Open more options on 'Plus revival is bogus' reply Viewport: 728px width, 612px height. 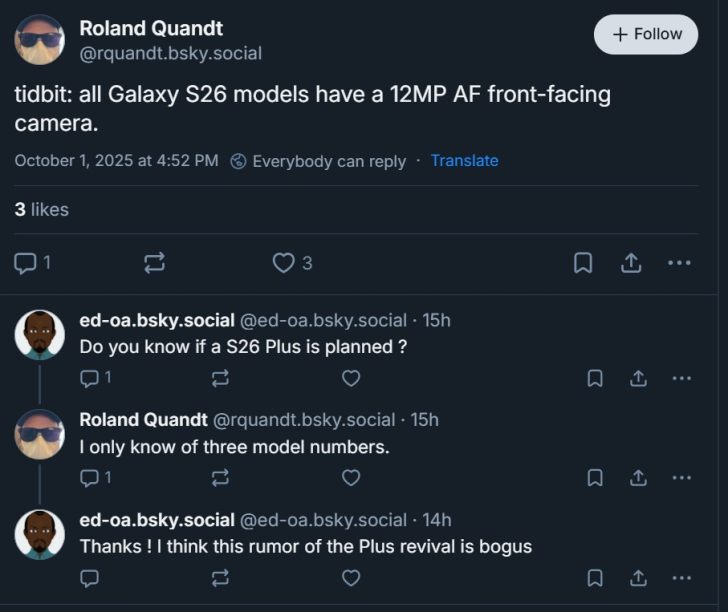pos(682,577)
